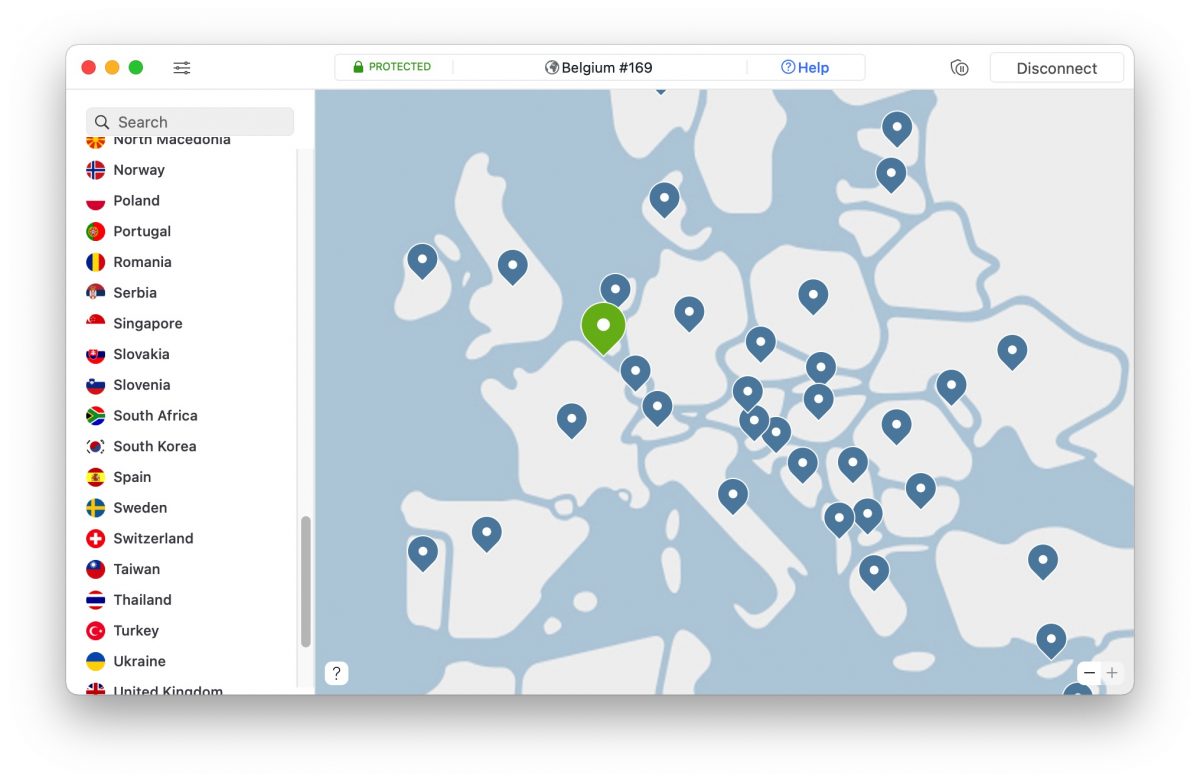
Task: Select the map pin over France
Action: pyautogui.click(x=571, y=420)
